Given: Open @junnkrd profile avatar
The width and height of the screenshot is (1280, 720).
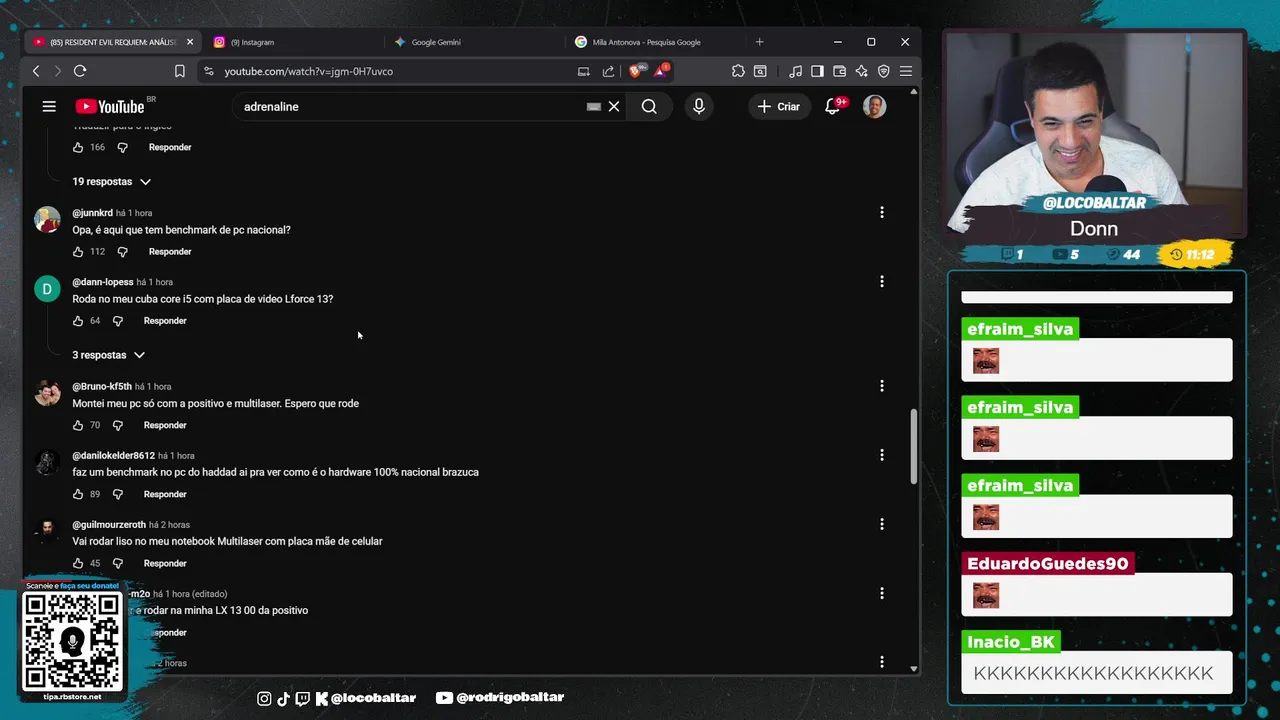Looking at the screenshot, I should click(47, 220).
